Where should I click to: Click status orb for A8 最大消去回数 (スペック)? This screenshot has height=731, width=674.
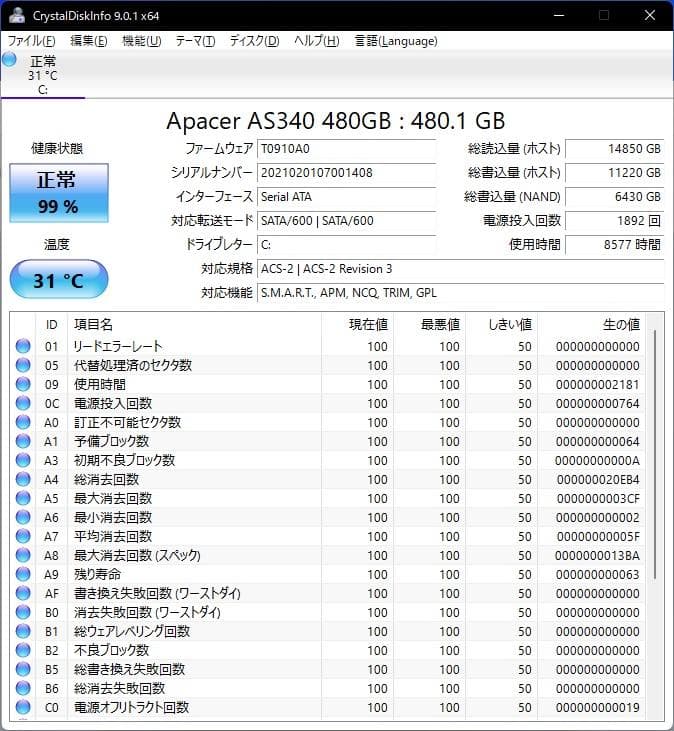pyautogui.click(x=23, y=555)
